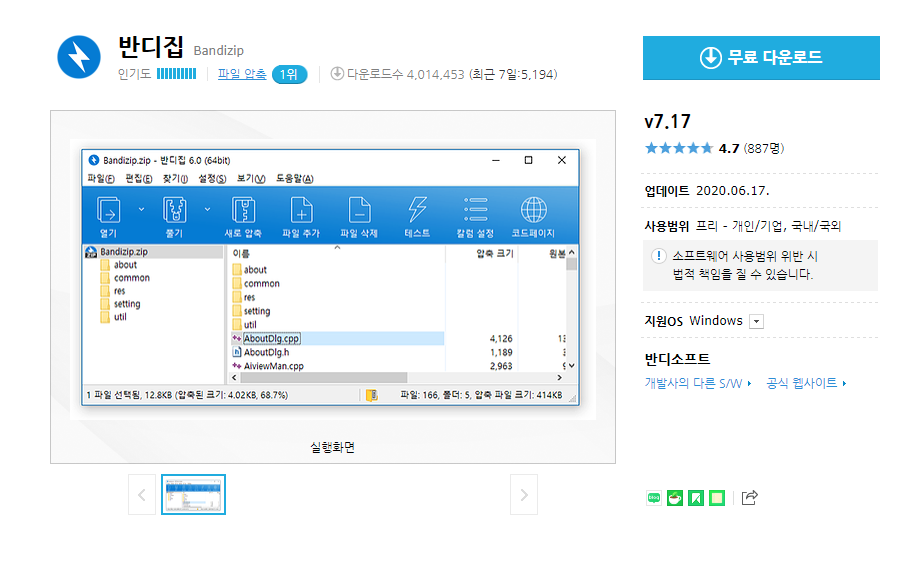Select the 실행화면 screenshot thumbnail

click(193, 495)
